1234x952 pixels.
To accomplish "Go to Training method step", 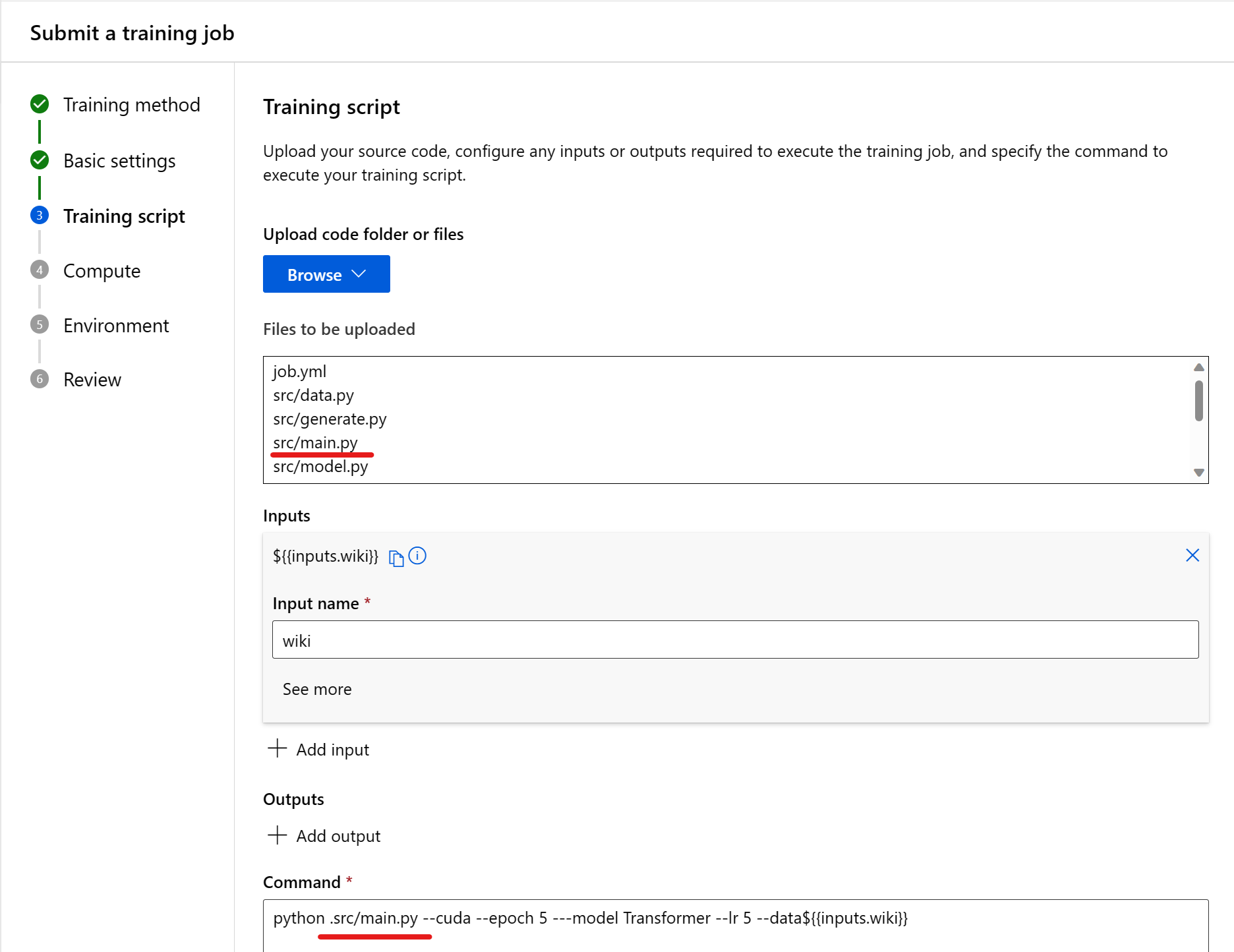I will pos(131,105).
